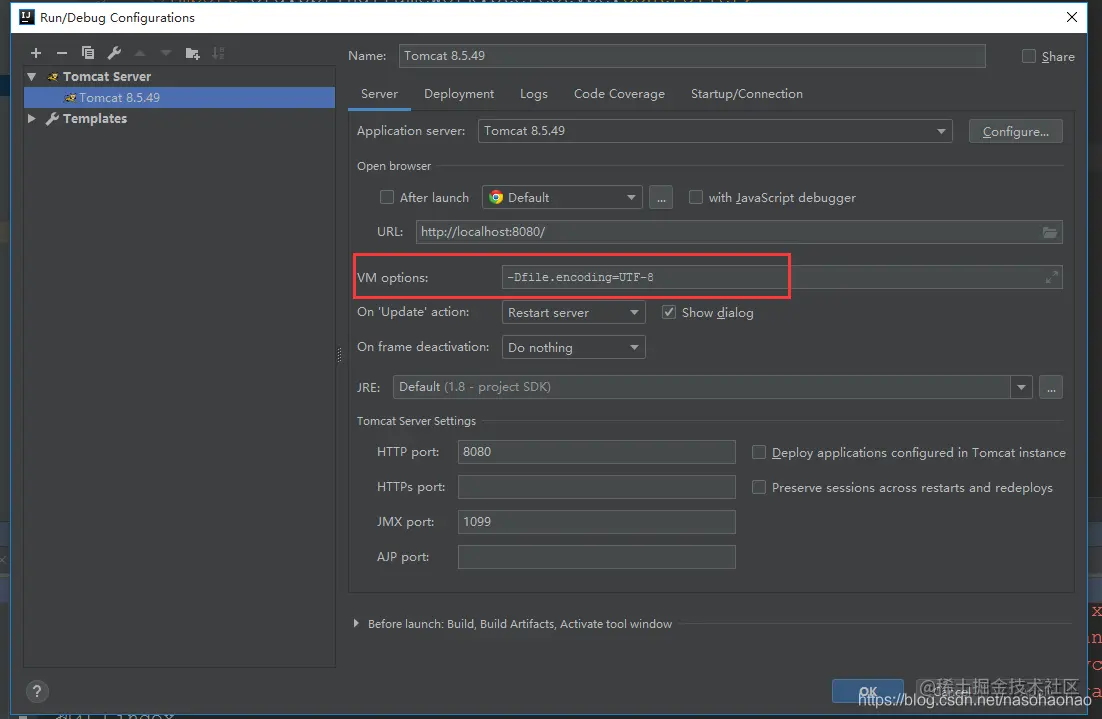Open edit defaults wrench icon in toolbar
Image resolution: width=1102 pixels, height=719 pixels.
point(114,53)
